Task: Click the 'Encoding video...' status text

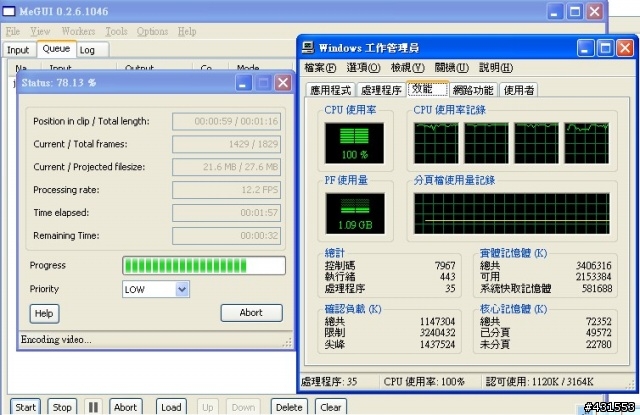Action: point(56,340)
